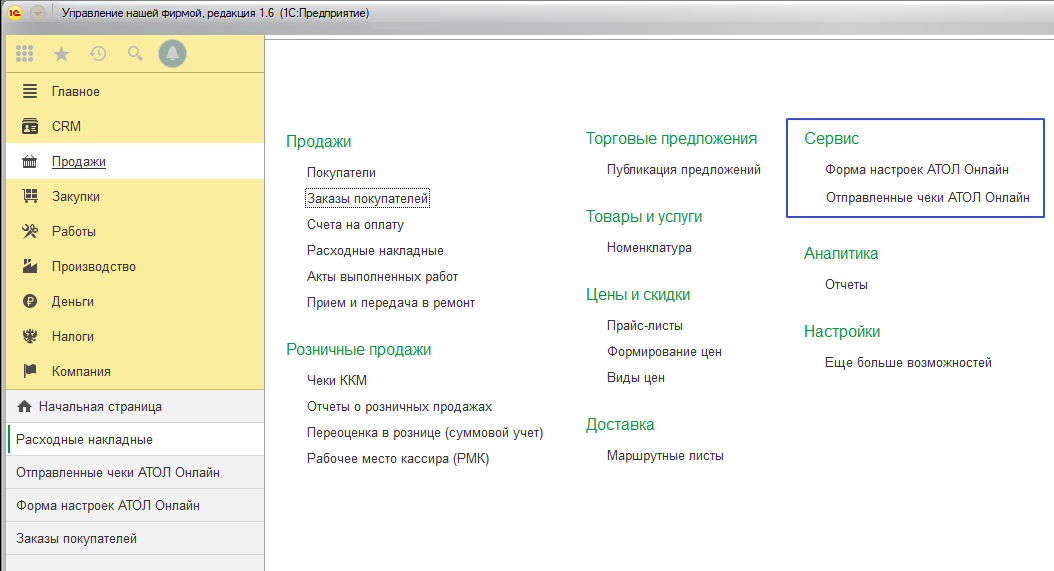The height and width of the screenshot is (571, 1054).
Task: Open Переоценка в рознице (суммовой учет)
Action: [x=425, y=432]
